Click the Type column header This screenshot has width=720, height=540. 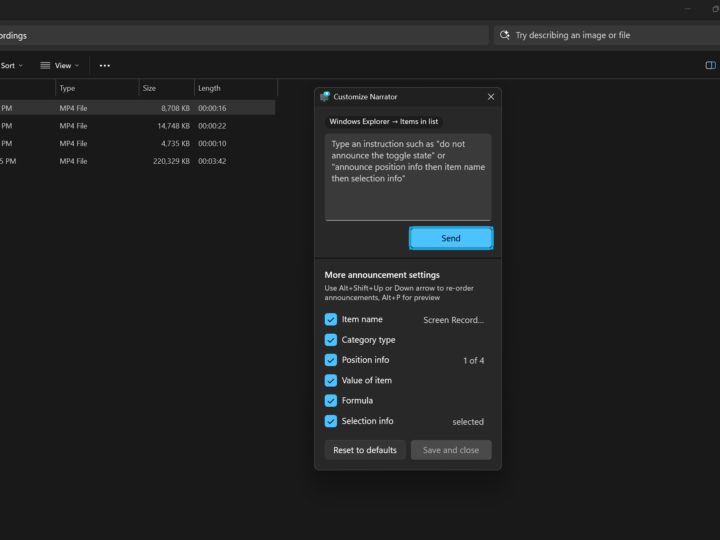coord(68,88)
